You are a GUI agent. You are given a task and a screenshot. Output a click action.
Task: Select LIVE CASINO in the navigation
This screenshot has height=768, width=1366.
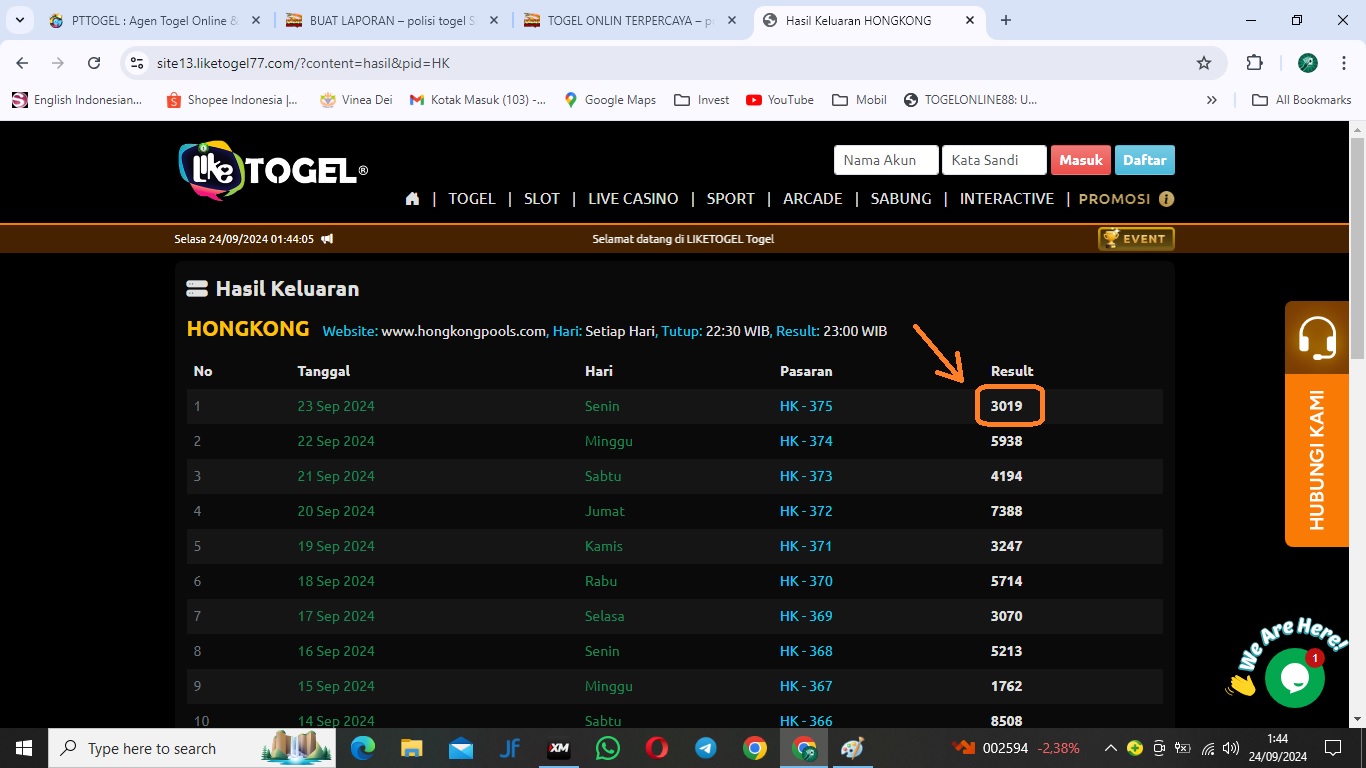coord(633,199)
